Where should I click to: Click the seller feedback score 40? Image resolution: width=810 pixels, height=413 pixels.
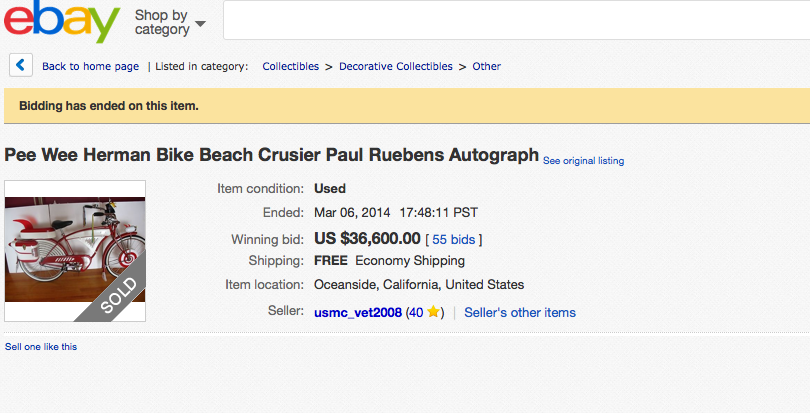point(416,312)
